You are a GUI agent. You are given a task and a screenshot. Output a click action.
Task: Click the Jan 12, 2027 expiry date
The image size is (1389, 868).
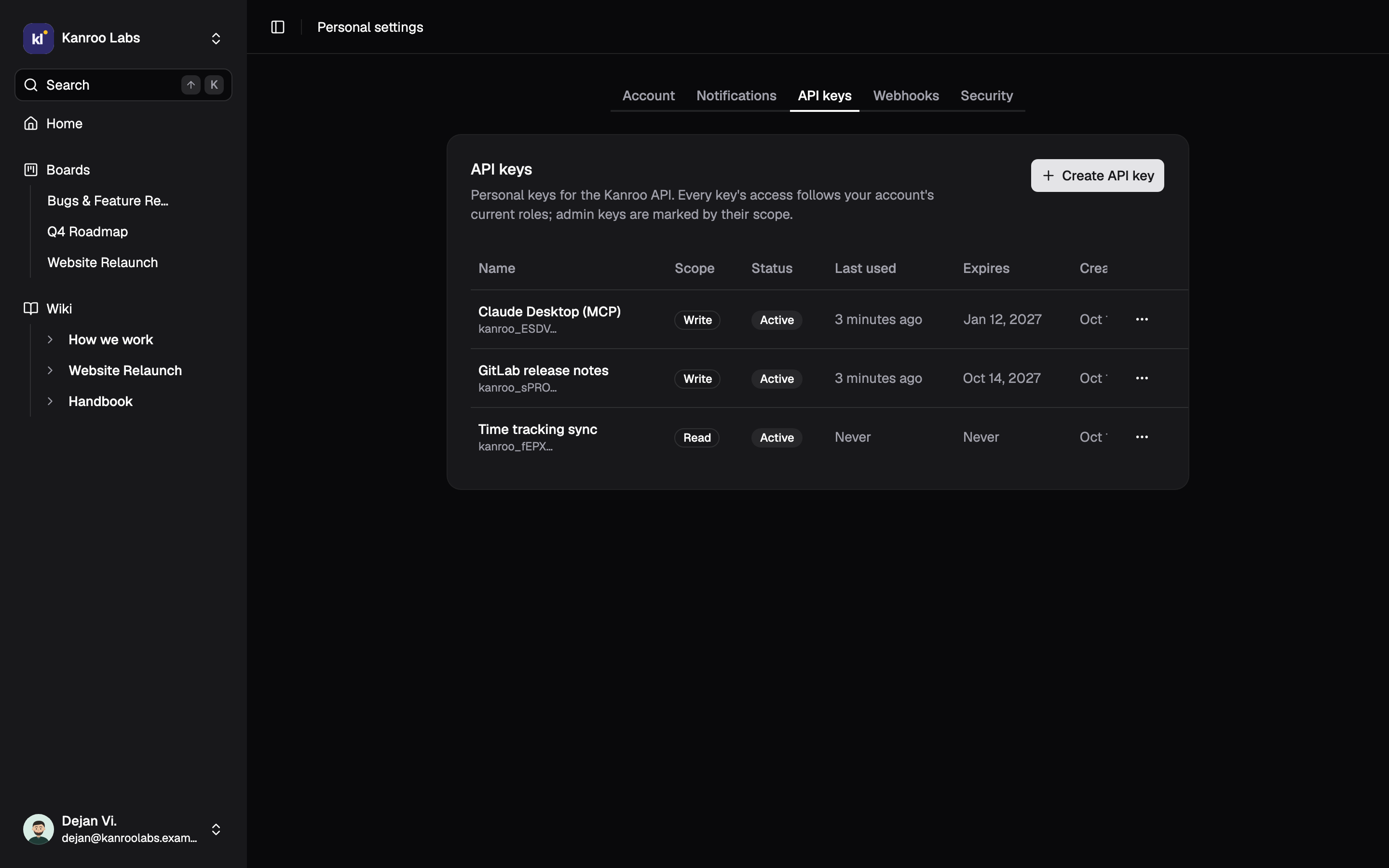tap(1002, 319)
